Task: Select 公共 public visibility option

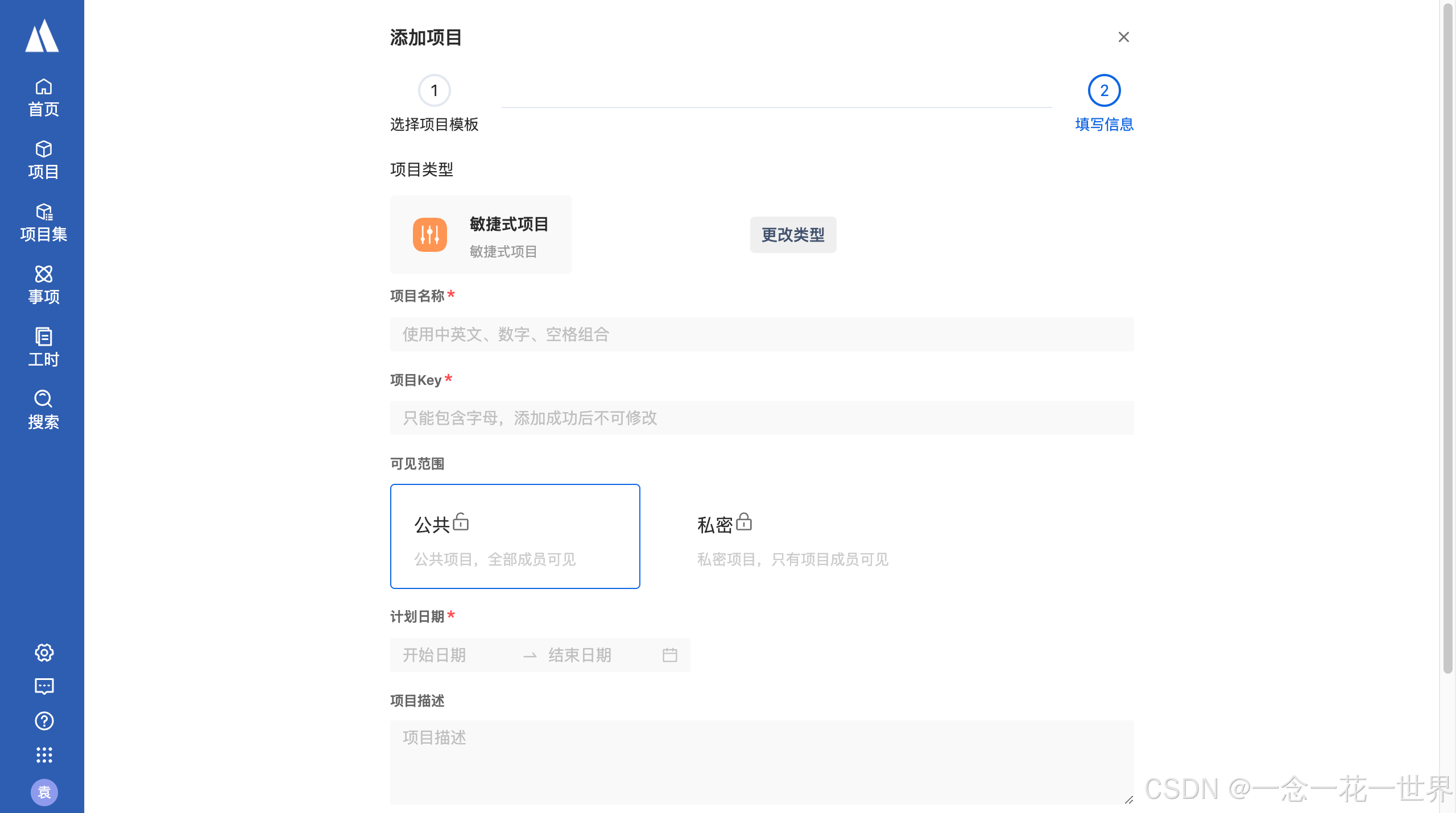Action: (515, 536)
